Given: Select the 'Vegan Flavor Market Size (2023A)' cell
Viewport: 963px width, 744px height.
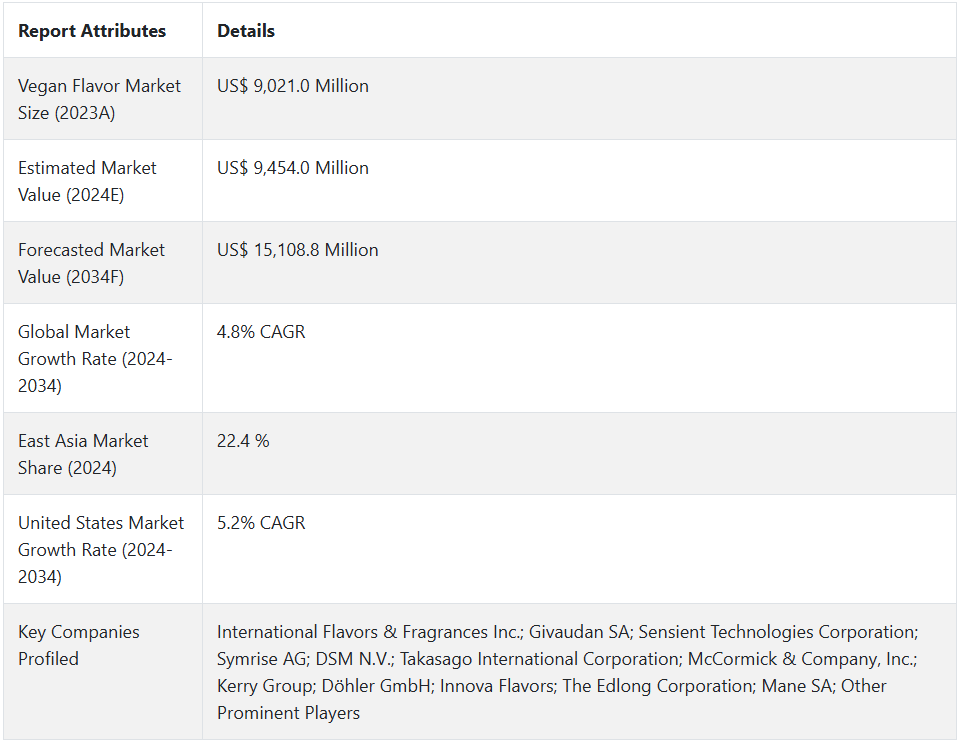Looking at the screenshot, I should [x=100, y=99].
